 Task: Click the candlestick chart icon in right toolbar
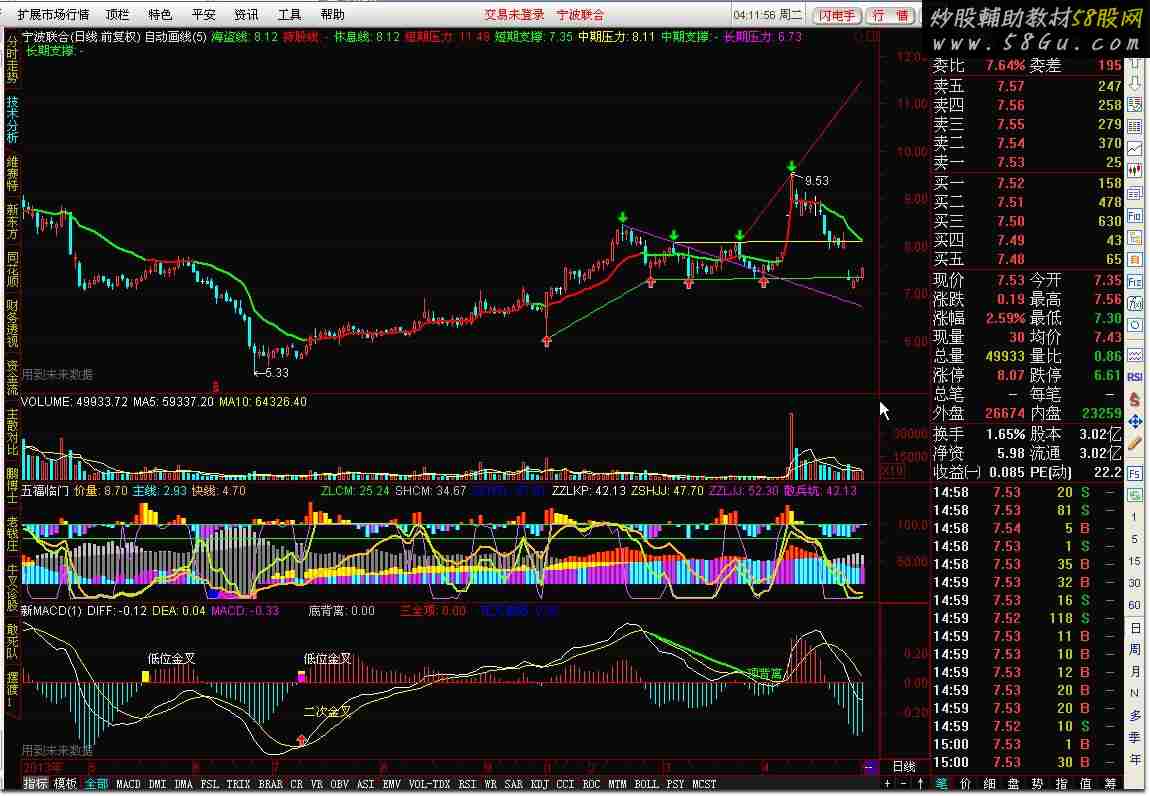coord(1135,170)
